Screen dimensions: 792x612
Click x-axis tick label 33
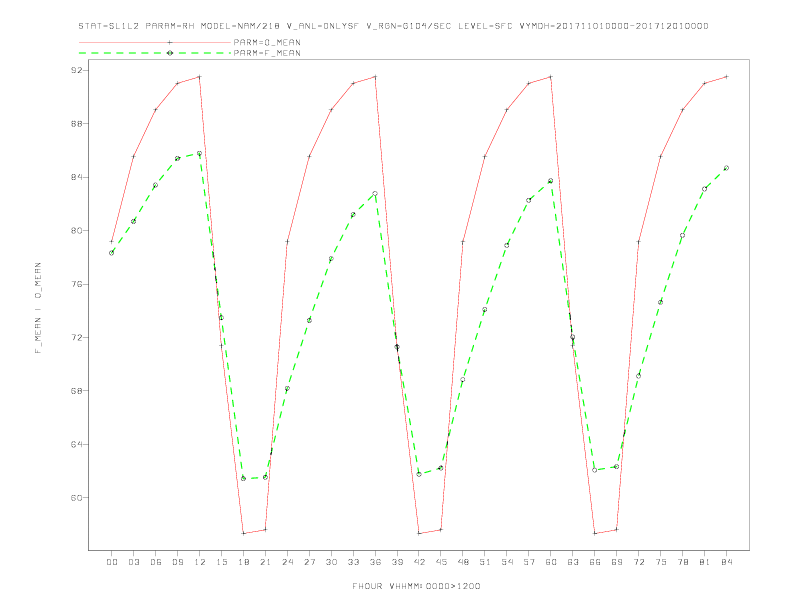(354, 562)
